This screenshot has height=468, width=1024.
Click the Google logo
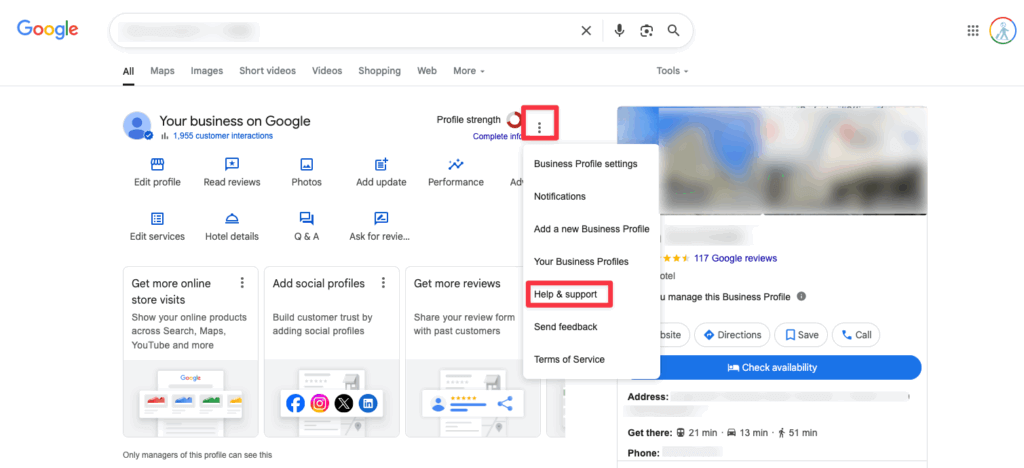[48, 29]
